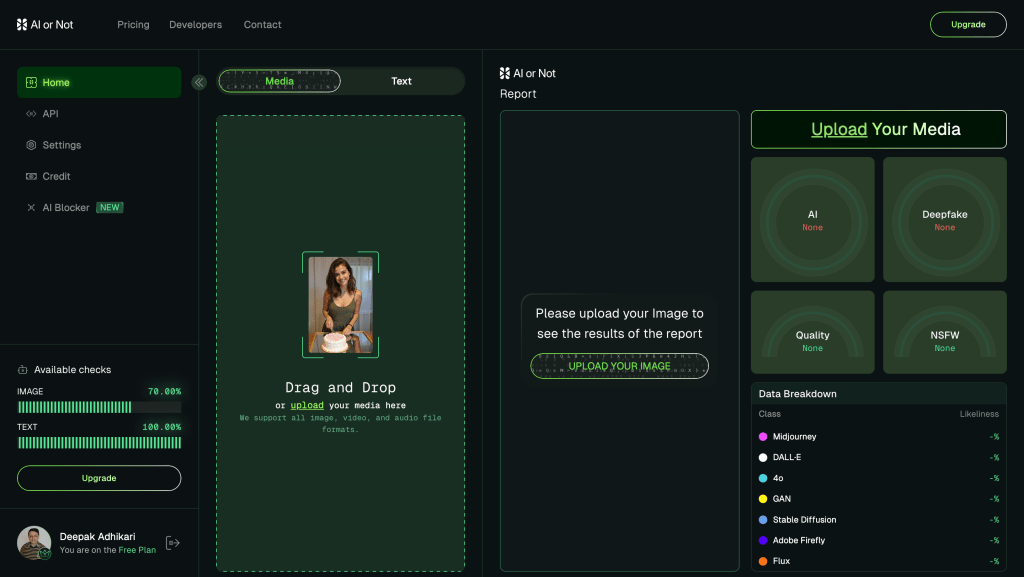Click the sample woman photo thumbnail
Viewport: 1024px width, 577px height.
(x=340, y=306)
